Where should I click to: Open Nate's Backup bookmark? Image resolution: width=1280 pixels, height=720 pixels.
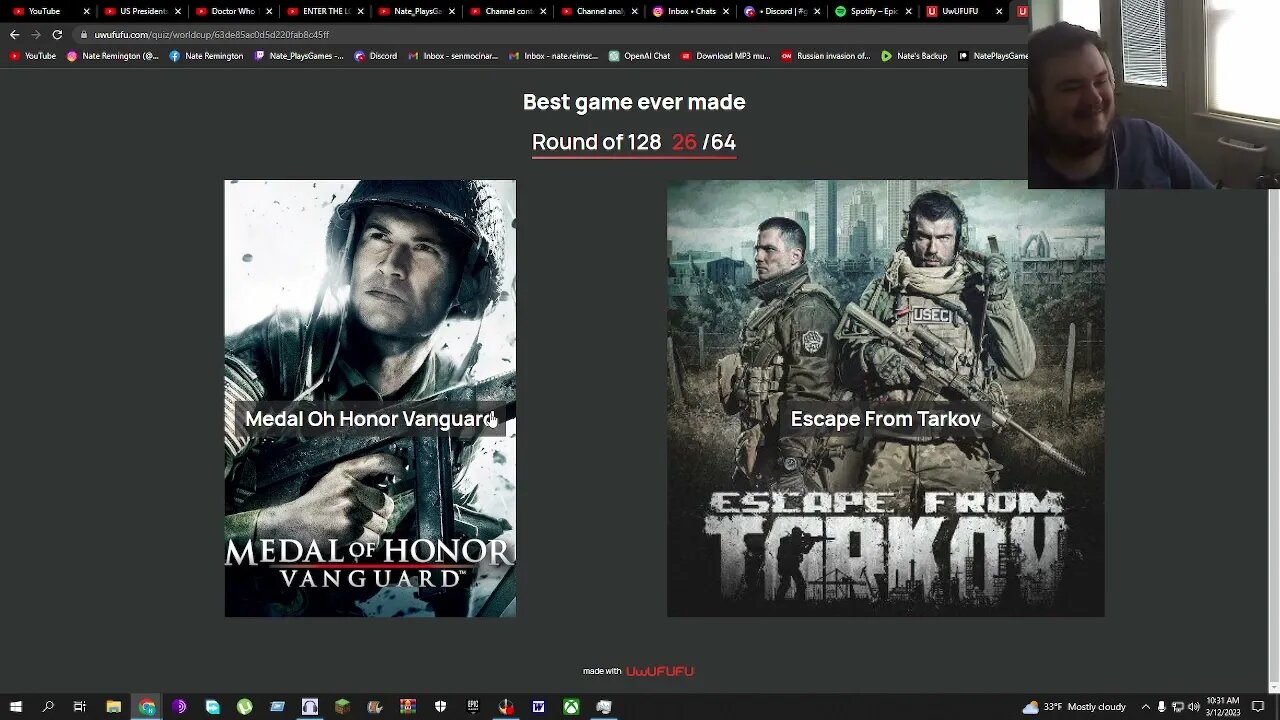coord(914,56)
